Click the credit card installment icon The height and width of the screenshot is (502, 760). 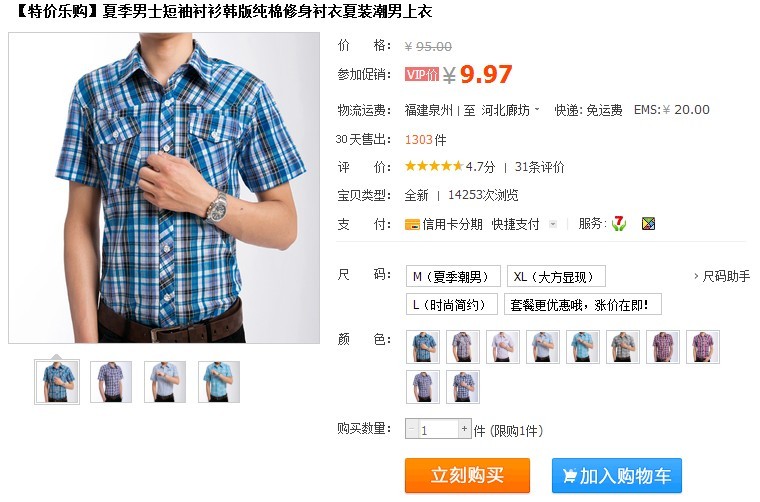click(x=412, y=224)
